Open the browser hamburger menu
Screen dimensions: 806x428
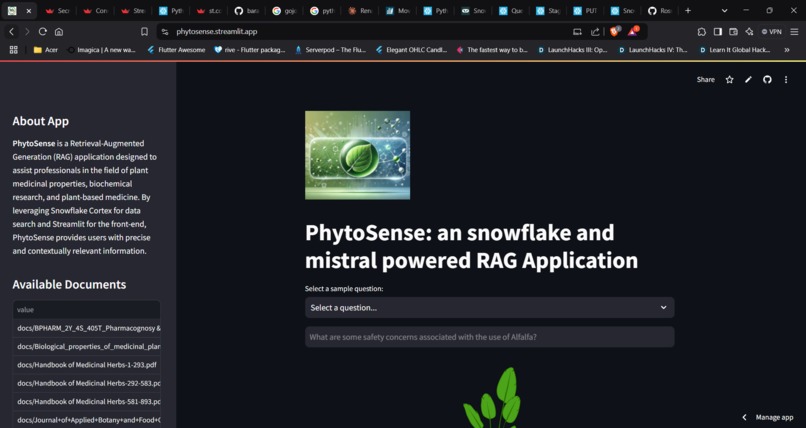[794, 32]
